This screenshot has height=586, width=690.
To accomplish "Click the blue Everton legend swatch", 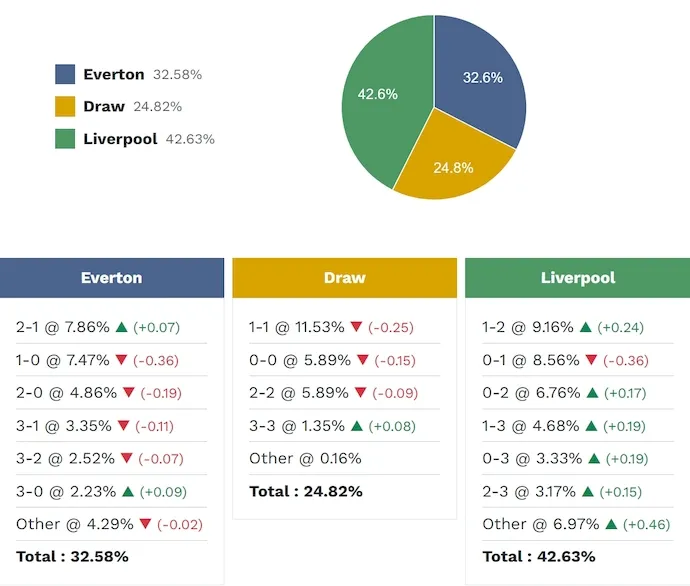I will [x=65, y=74].
